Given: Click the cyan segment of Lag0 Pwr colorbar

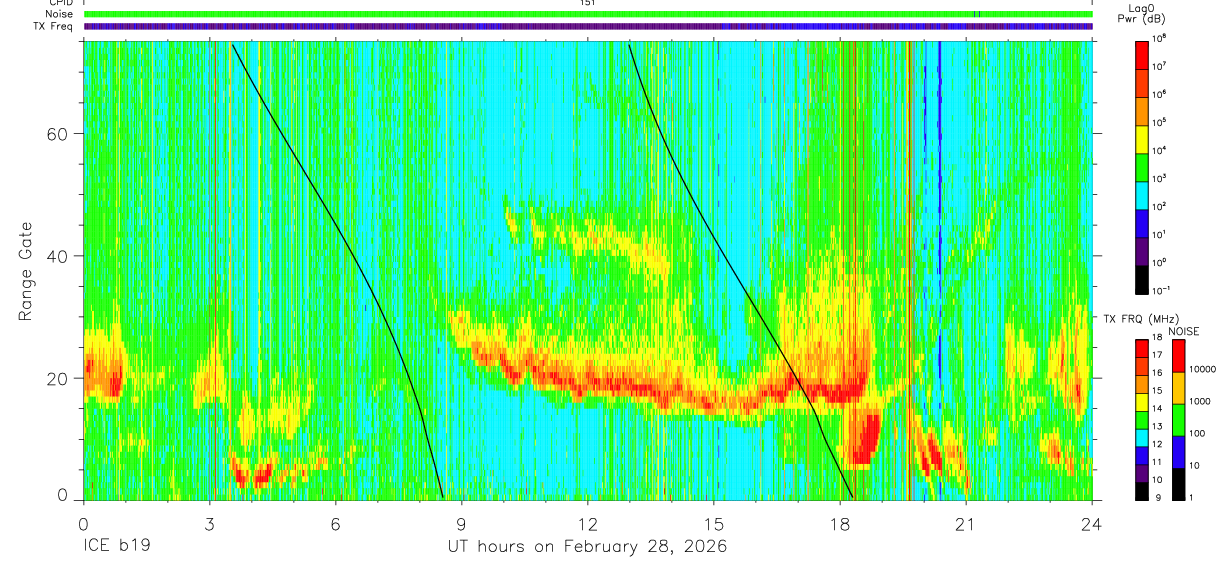Looking at the screenshot, I should coord(1142,194).
